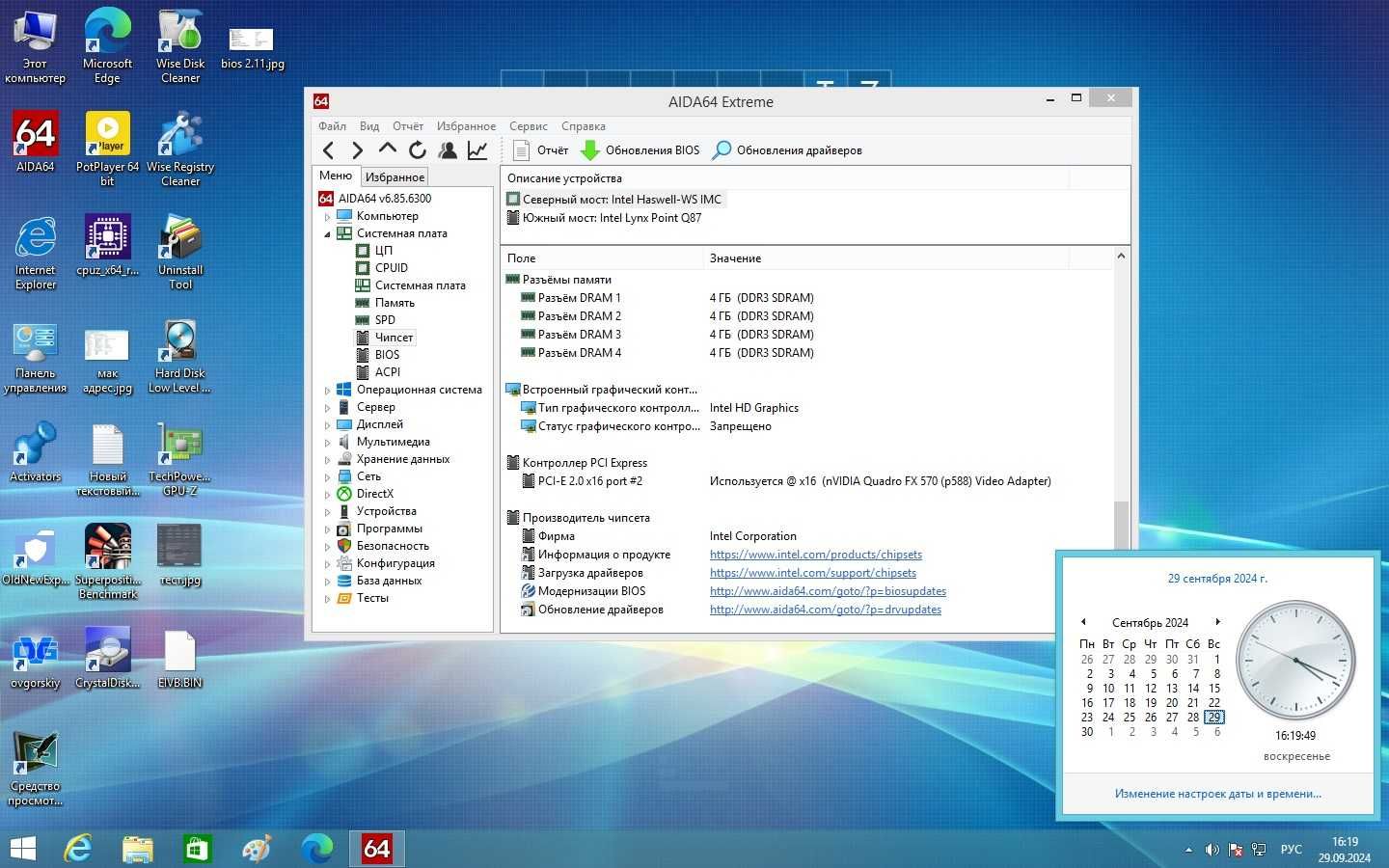Open Windows Start button on taskbar

point(22,849)
